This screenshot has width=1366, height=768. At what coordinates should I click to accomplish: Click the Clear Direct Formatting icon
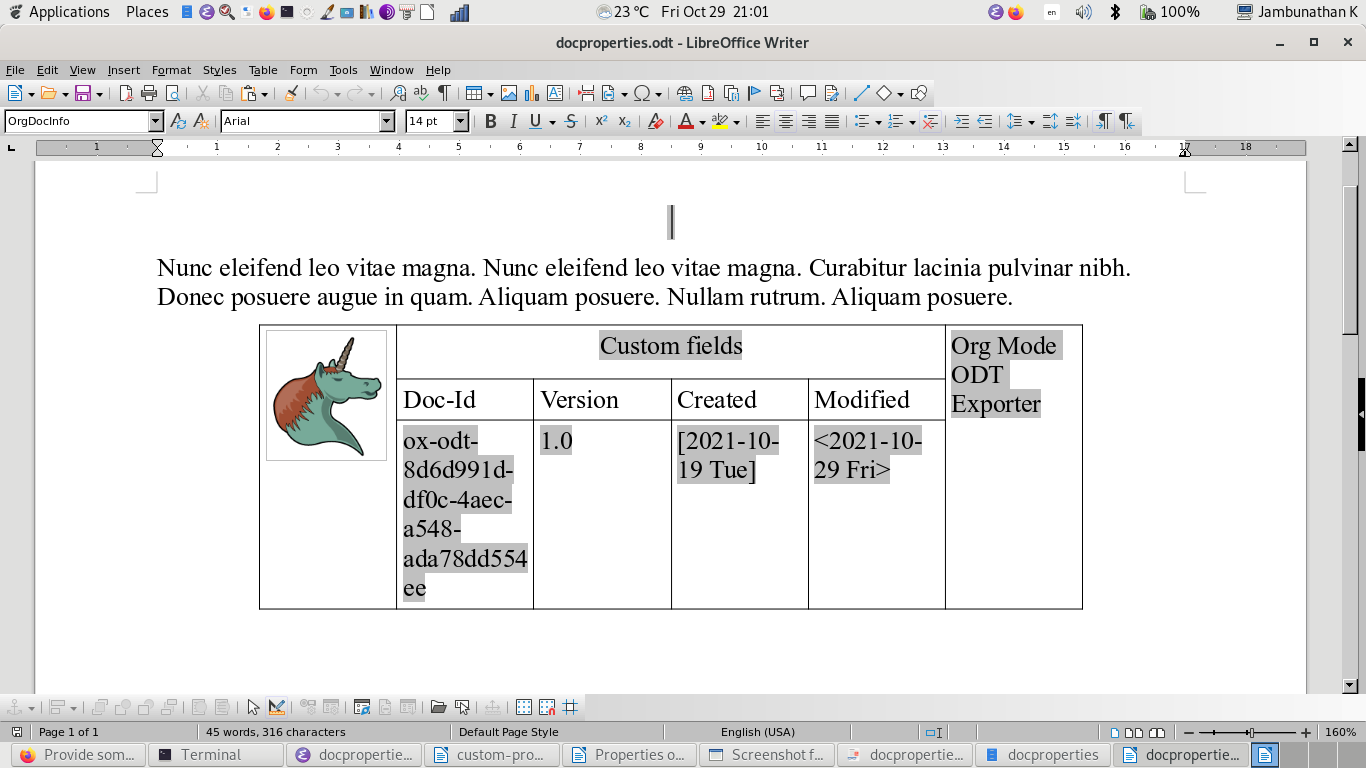(x=655, y=121)
